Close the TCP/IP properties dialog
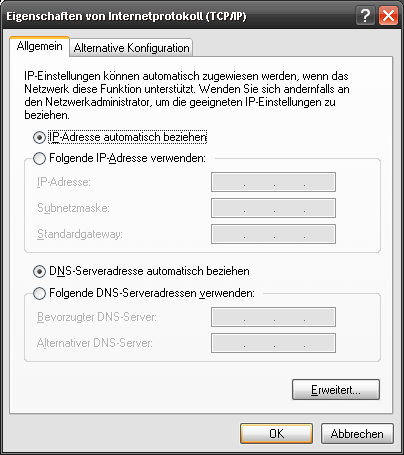This screenshot has height=455, width=404. point(388,16)
